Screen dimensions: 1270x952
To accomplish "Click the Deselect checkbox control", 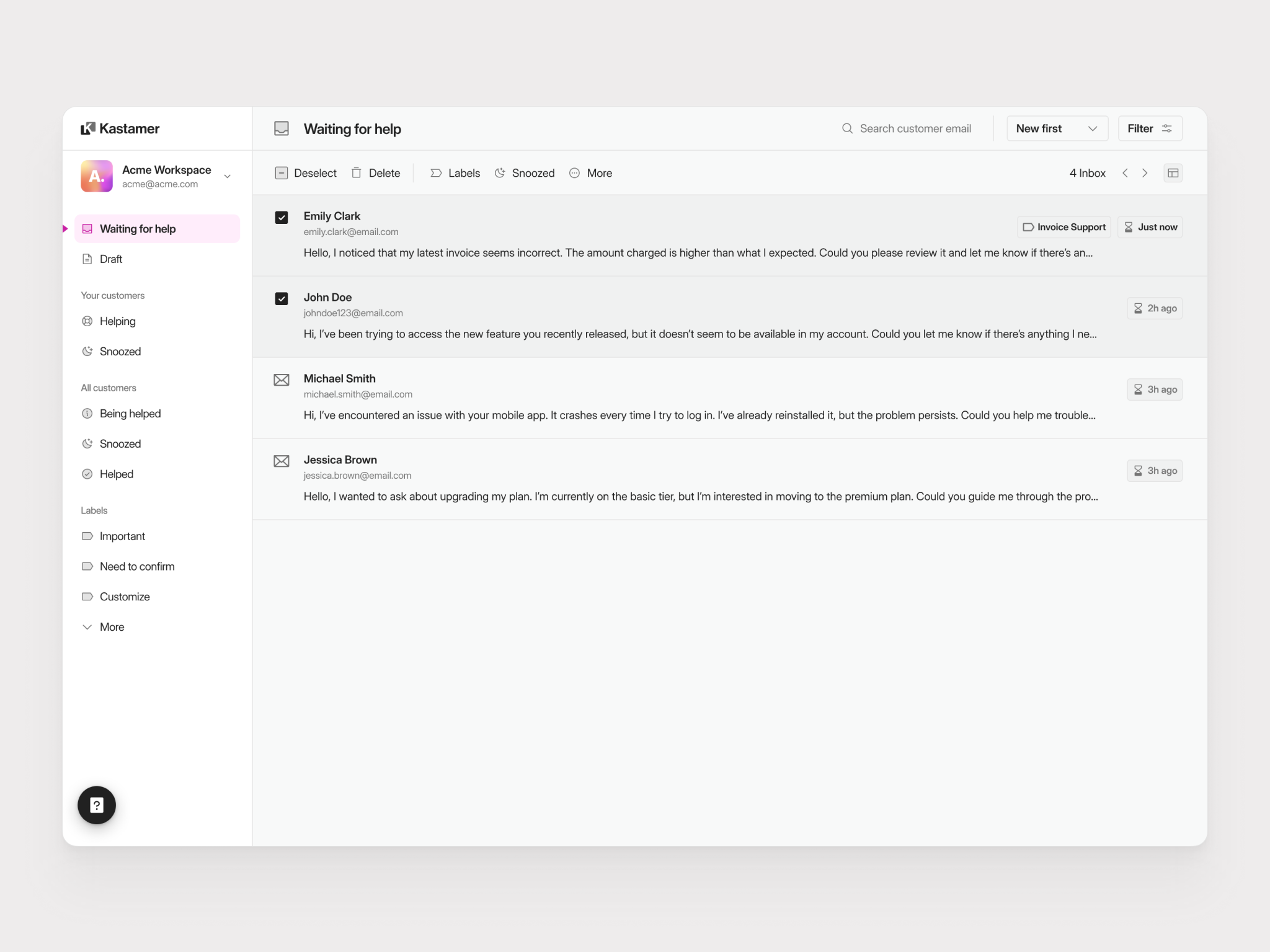I will 282,173.
